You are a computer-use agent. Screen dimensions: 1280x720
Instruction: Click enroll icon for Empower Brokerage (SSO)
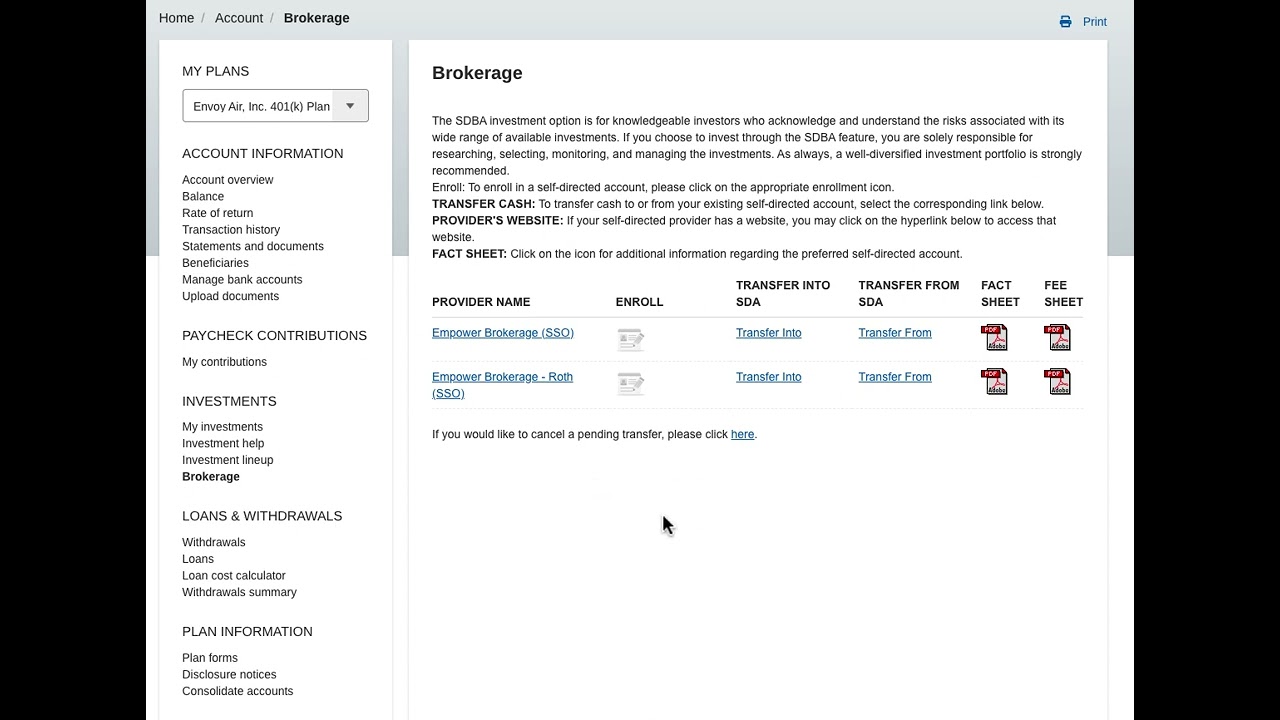630,340
